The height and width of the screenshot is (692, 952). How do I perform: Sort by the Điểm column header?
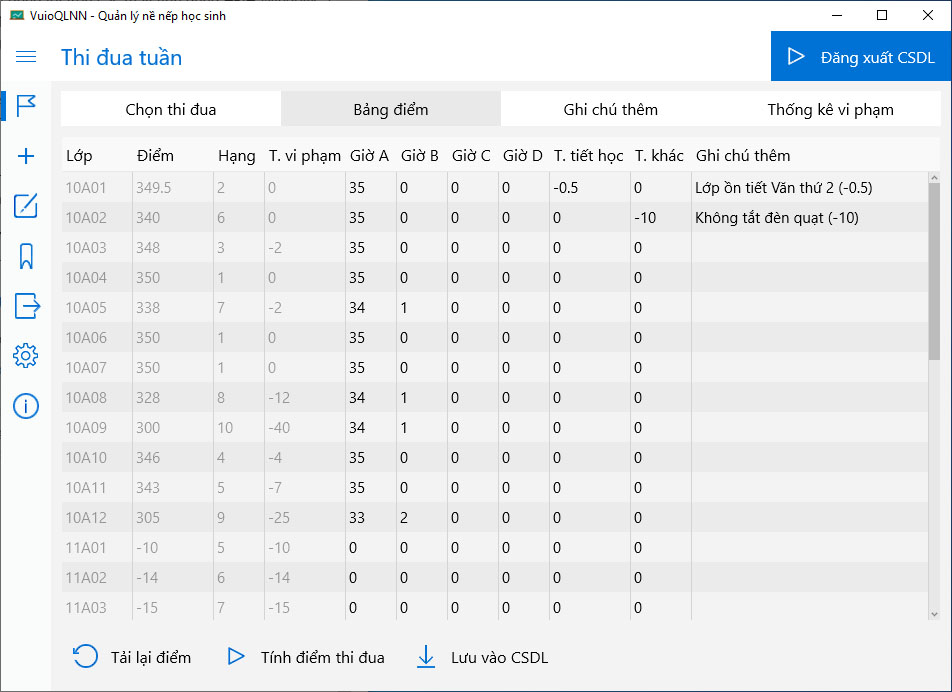tap(155, 155)
